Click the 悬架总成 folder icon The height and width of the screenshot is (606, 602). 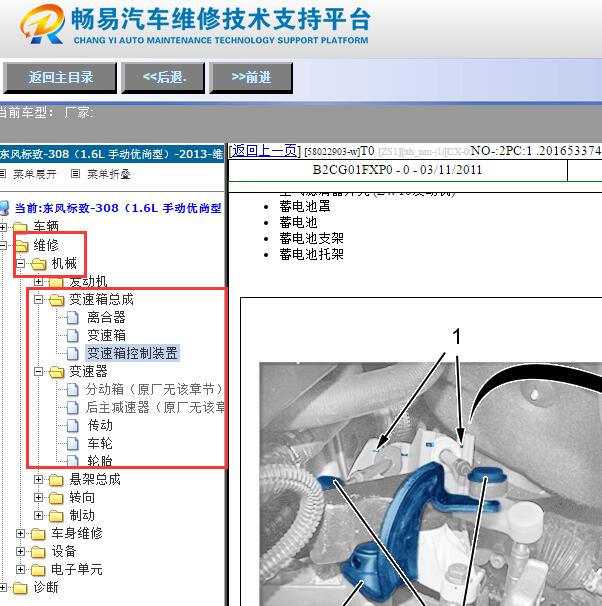56,480
